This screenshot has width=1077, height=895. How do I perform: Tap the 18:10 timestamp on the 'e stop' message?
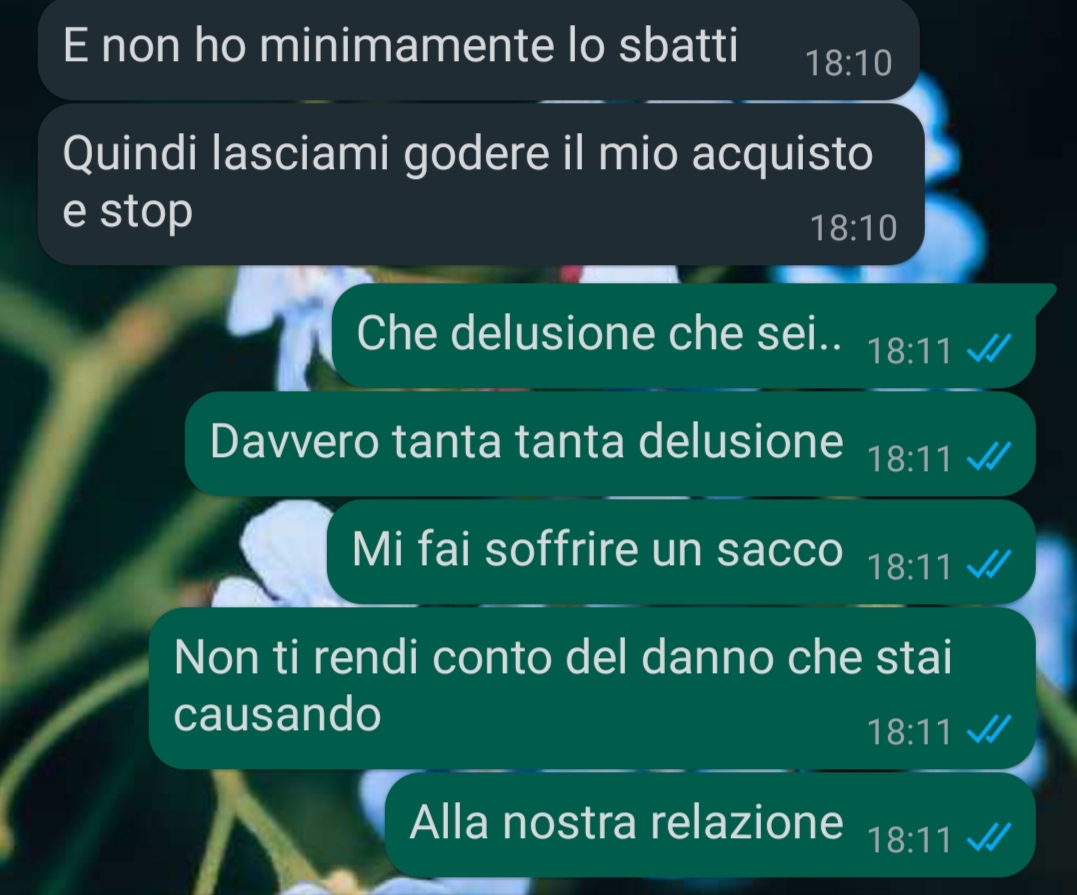854,228
